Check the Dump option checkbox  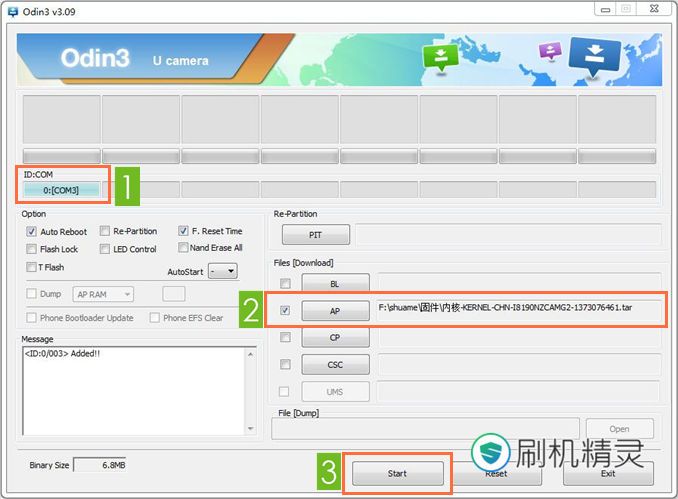pos(31,294)
